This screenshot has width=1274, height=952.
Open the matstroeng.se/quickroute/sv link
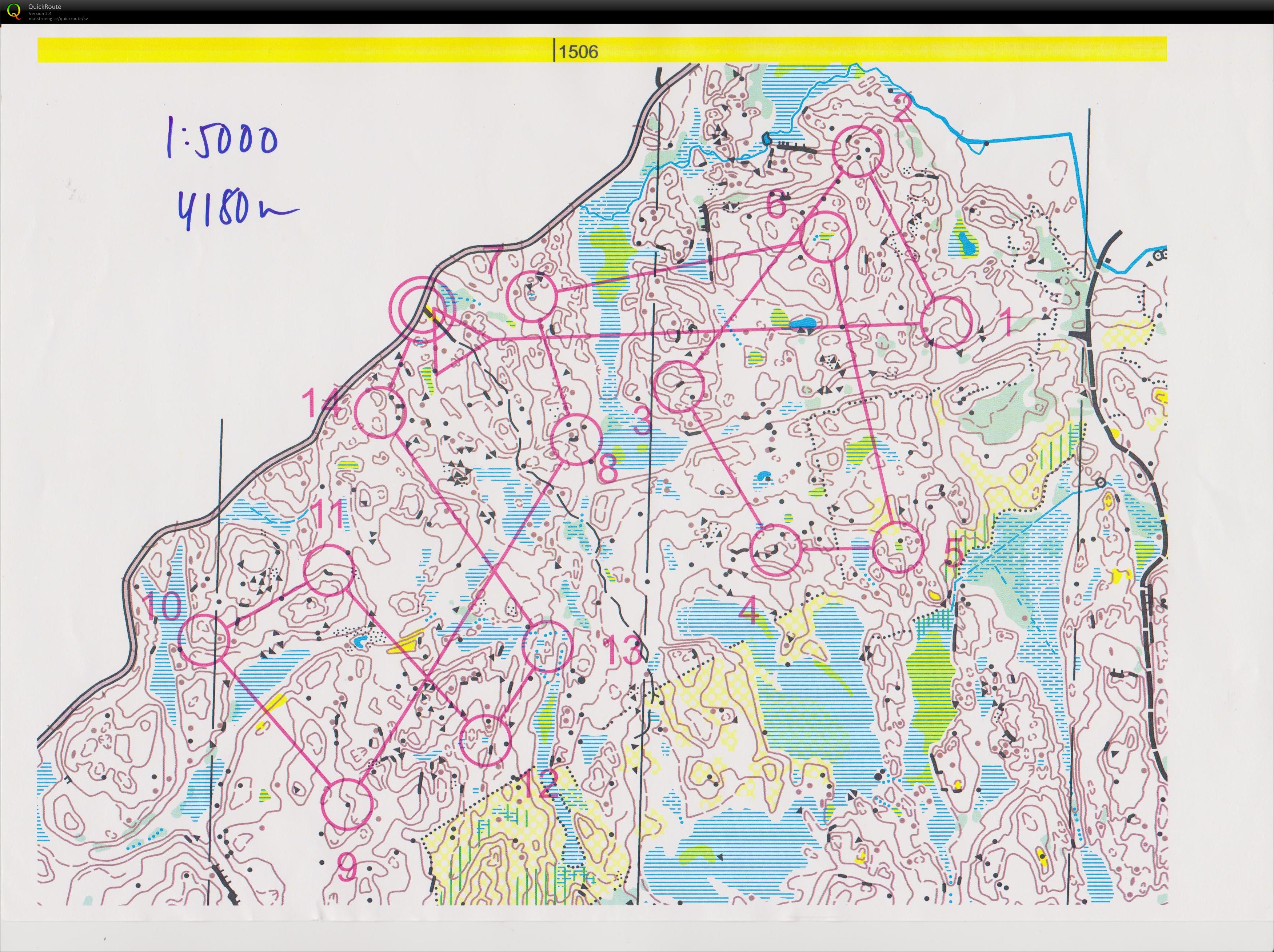[58, 19]
